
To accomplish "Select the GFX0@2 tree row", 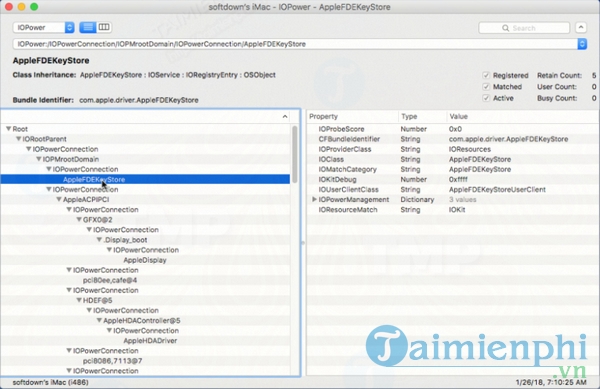I will (x=145, y=220).
